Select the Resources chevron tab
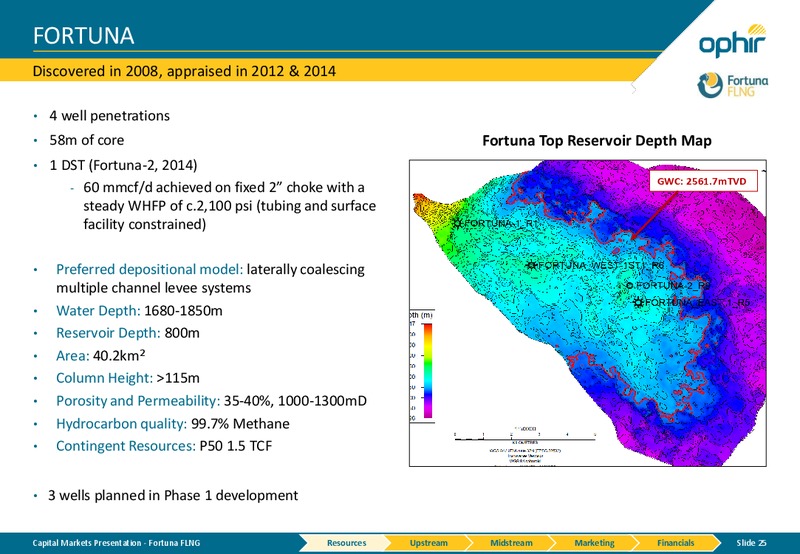 (346, 543)
